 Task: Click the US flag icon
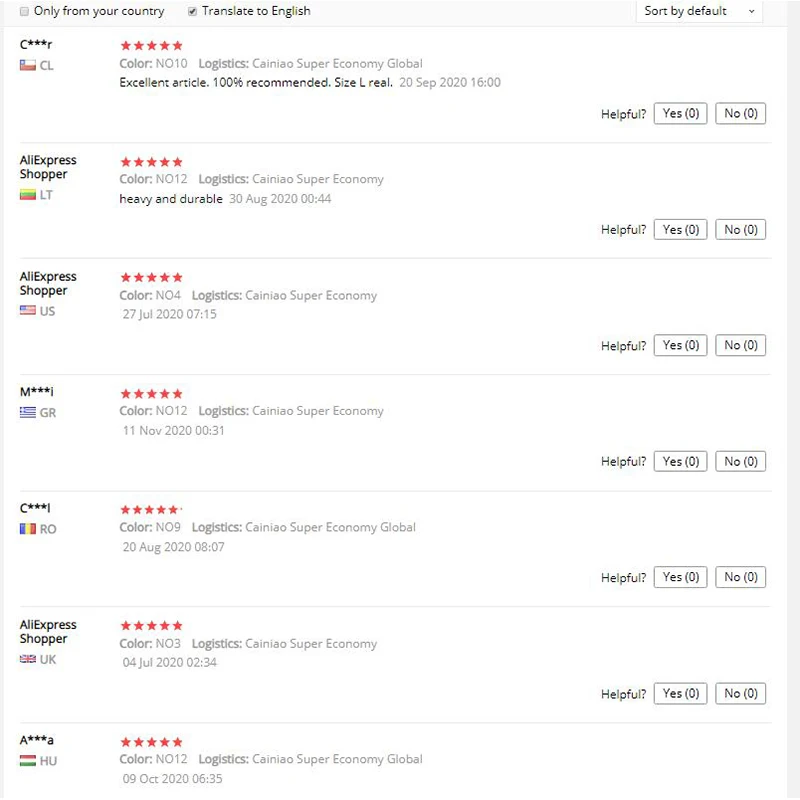click(28, 311)
